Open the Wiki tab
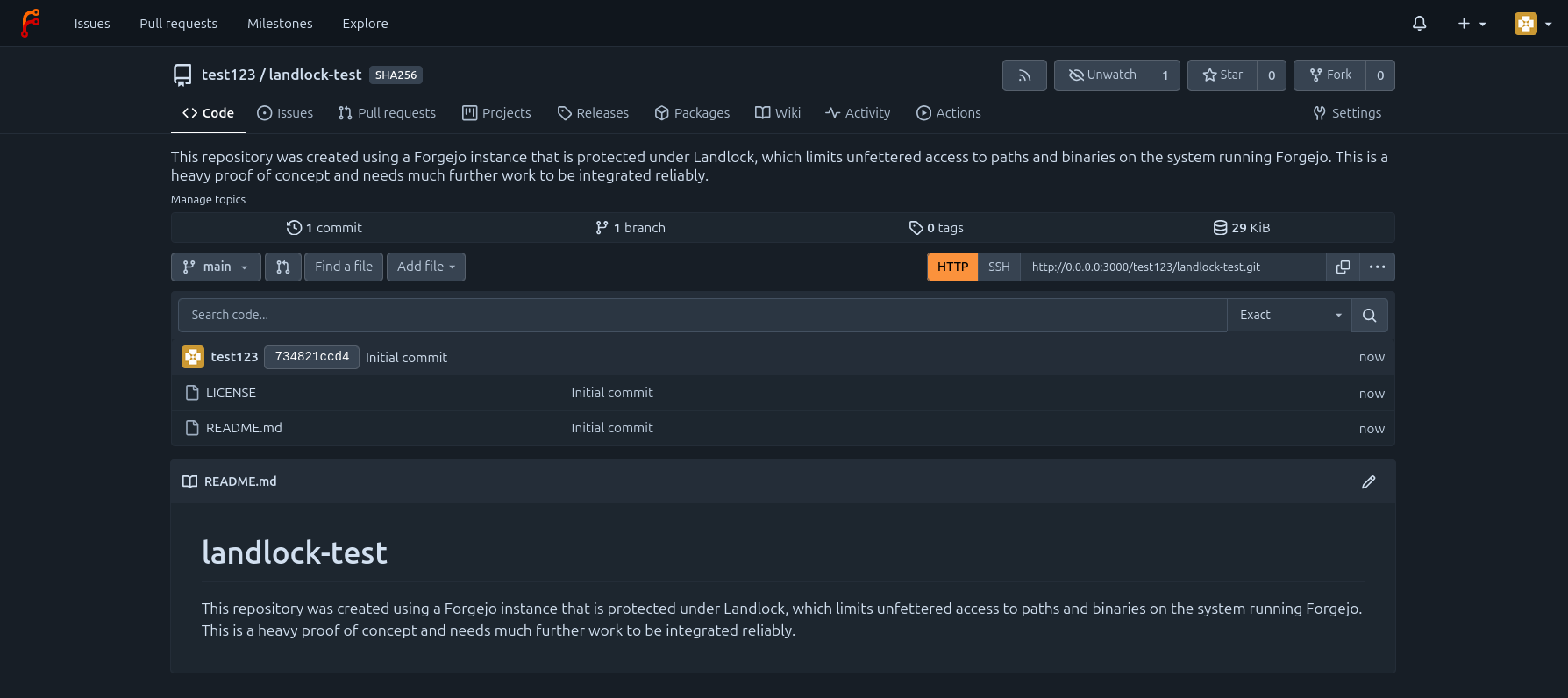This screenshot has width=1568, height=698. tap(778, 113)
